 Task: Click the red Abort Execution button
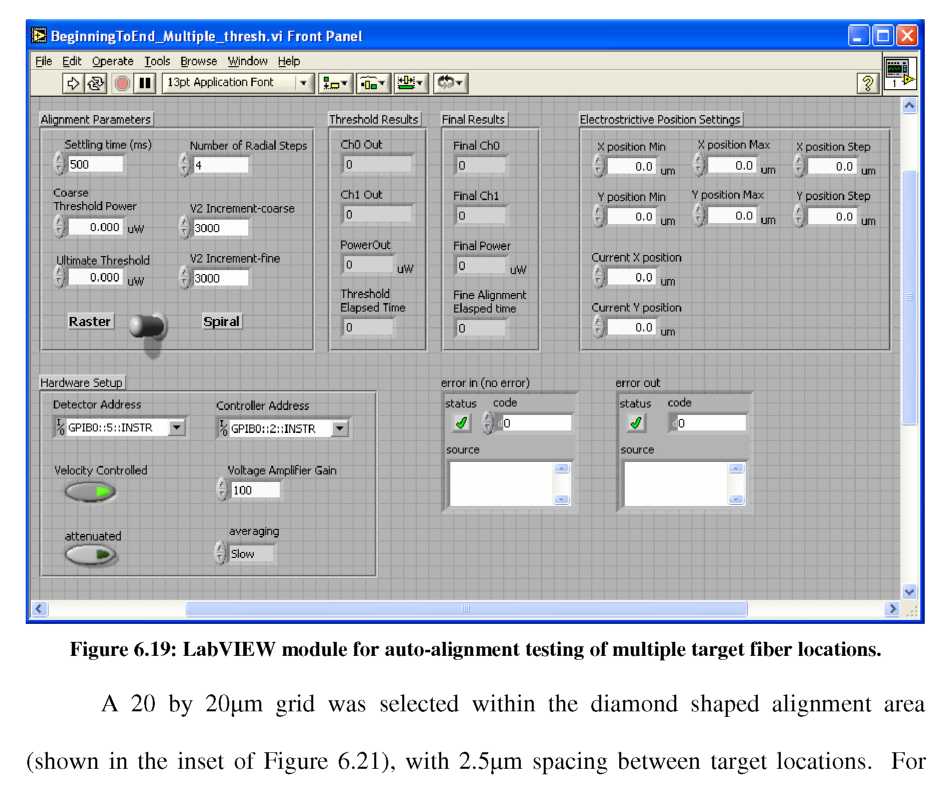[x=121, y=83]
